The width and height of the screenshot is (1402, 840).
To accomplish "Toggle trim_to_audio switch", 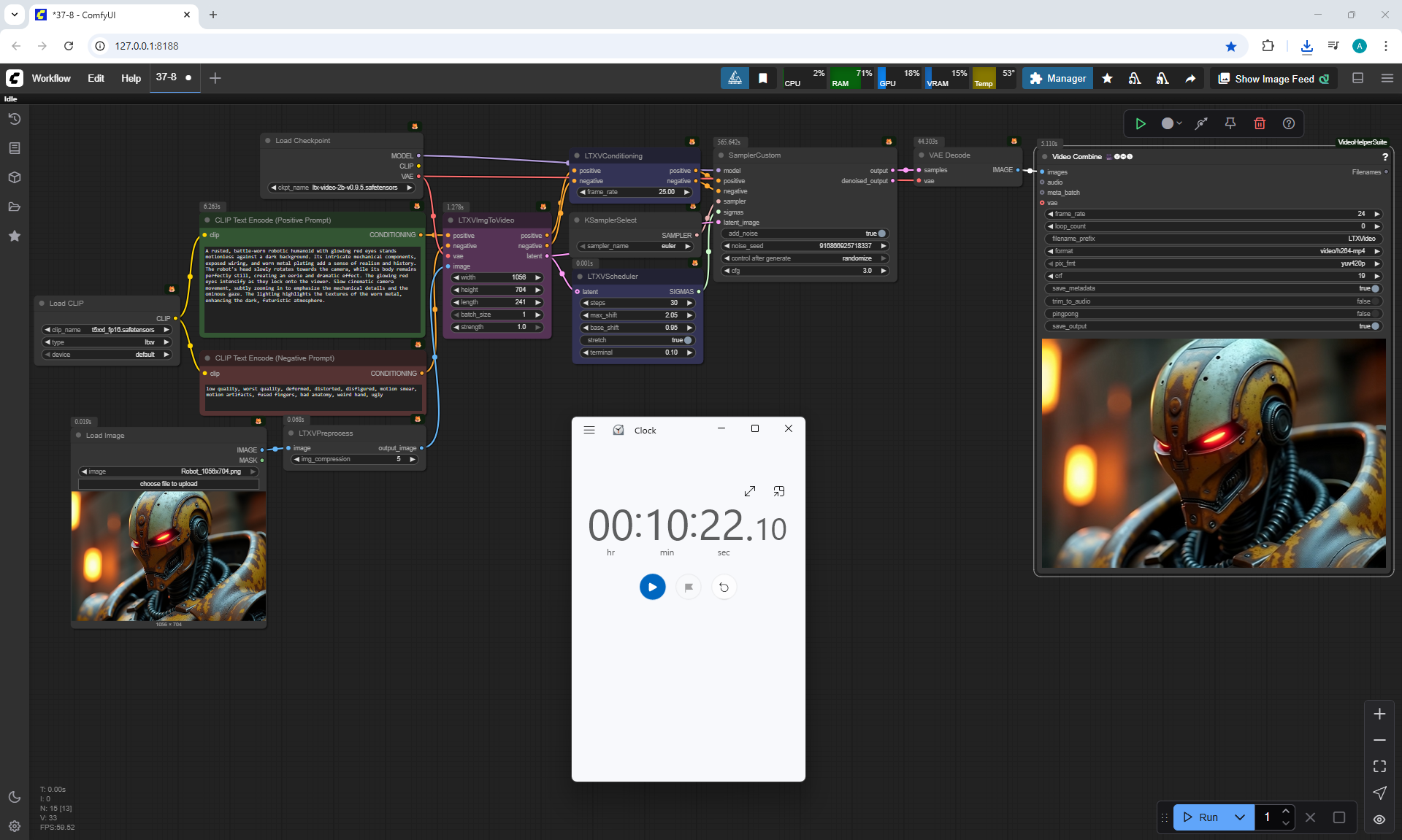I will (1375, 301).
